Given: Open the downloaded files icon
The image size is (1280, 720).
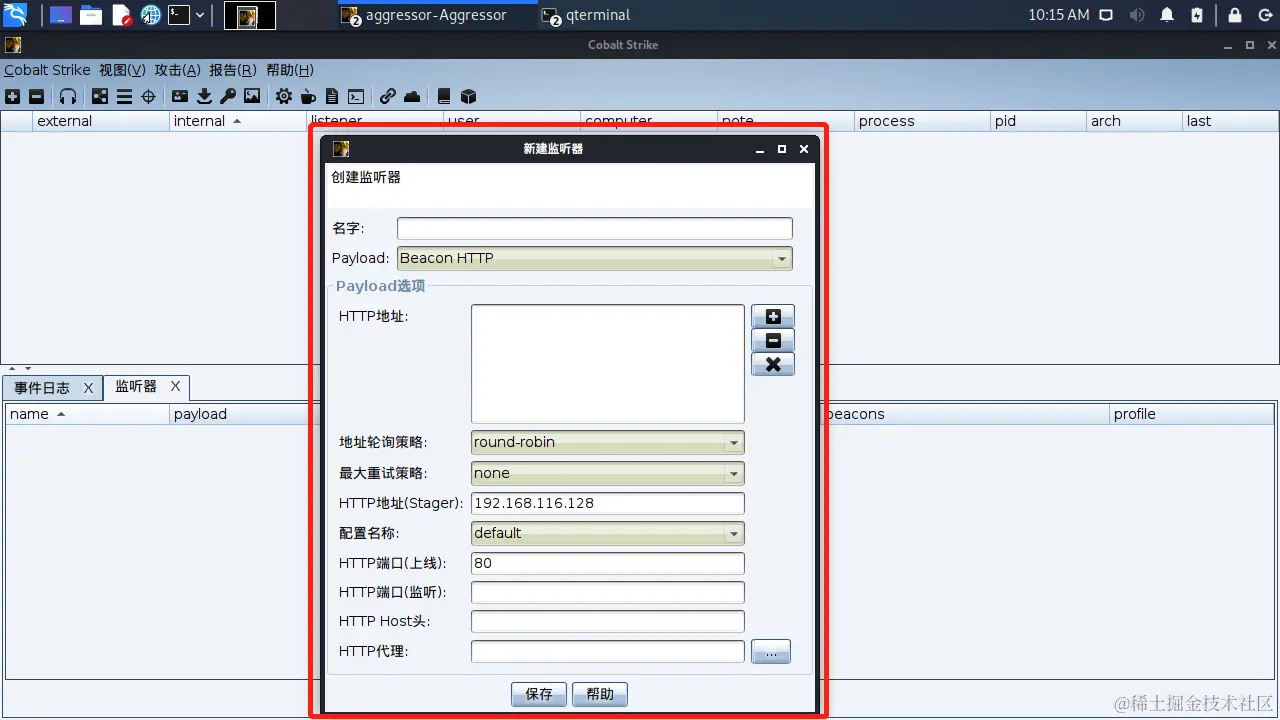Looking at the screenshot, I should (x=204, y=96).
